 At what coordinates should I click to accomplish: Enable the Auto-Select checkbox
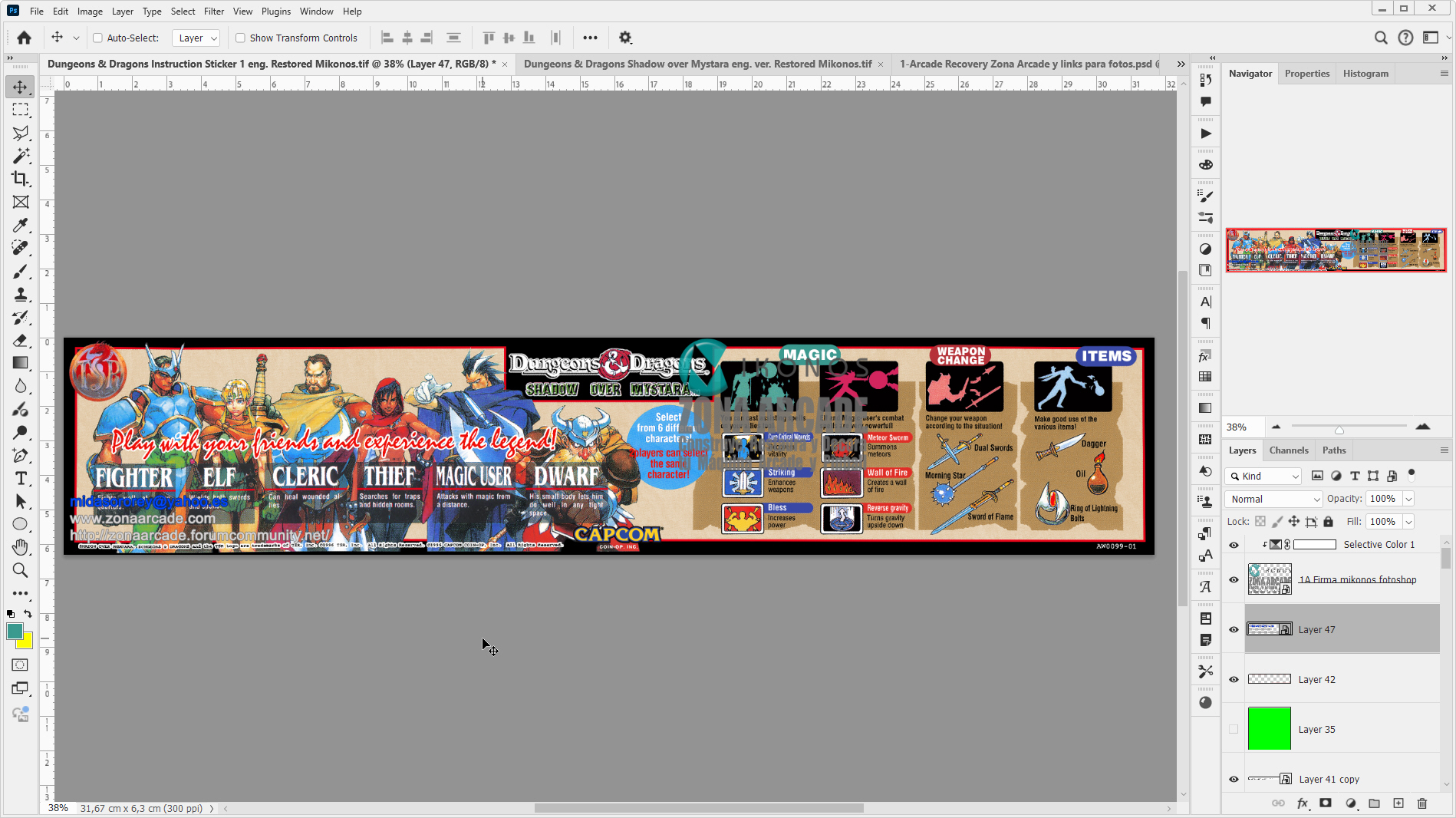97,38
